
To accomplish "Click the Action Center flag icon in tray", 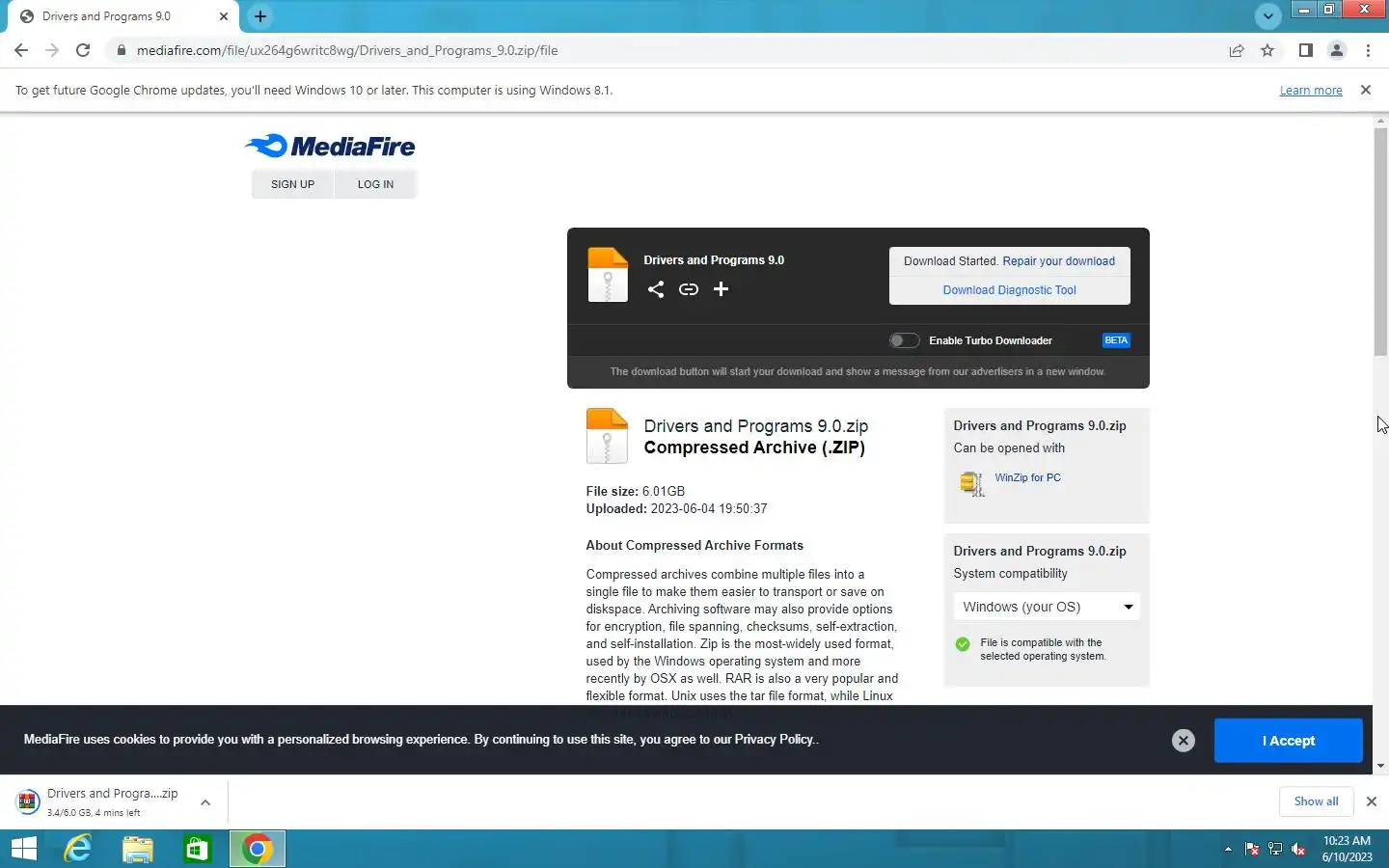I will 1252,850.
